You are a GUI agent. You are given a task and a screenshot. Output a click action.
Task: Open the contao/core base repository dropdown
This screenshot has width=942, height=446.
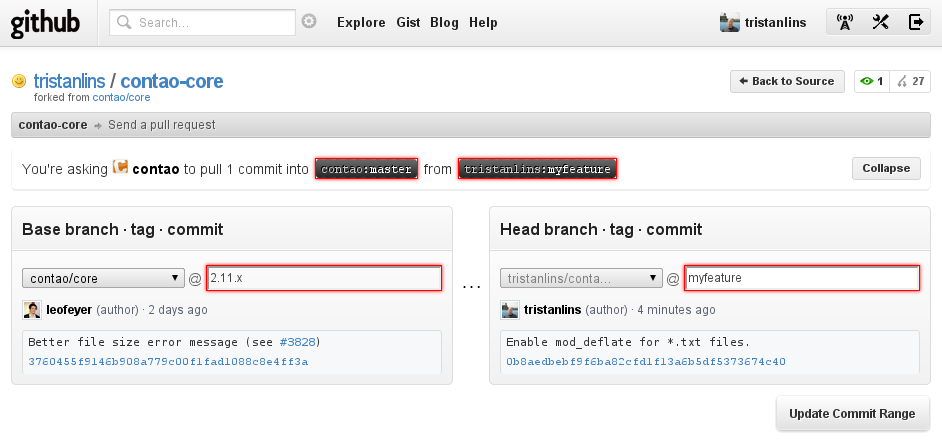click(103, 279)
